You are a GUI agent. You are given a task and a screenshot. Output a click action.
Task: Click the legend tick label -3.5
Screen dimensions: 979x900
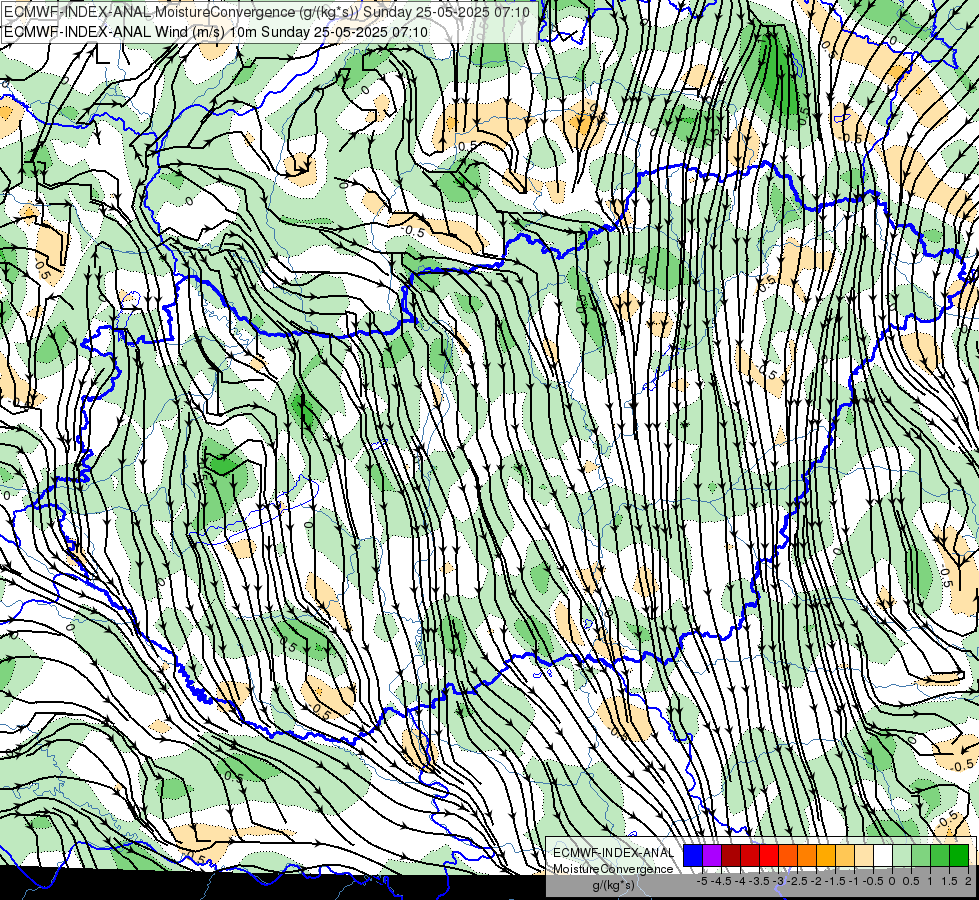click(x=759, y=881)
